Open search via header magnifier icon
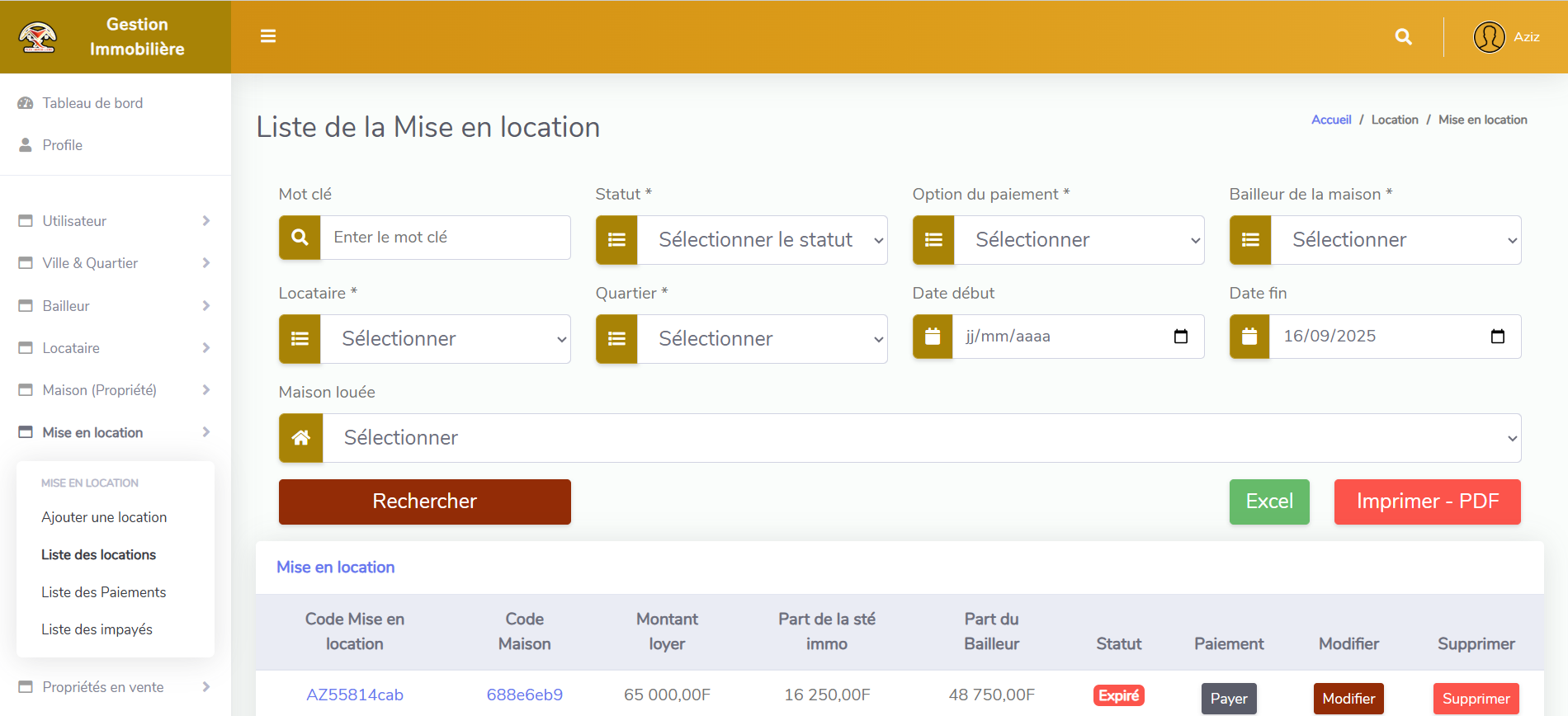The width and height of the screenshot is (1568, 716). pyautogui.click(x=1403, y=36)
